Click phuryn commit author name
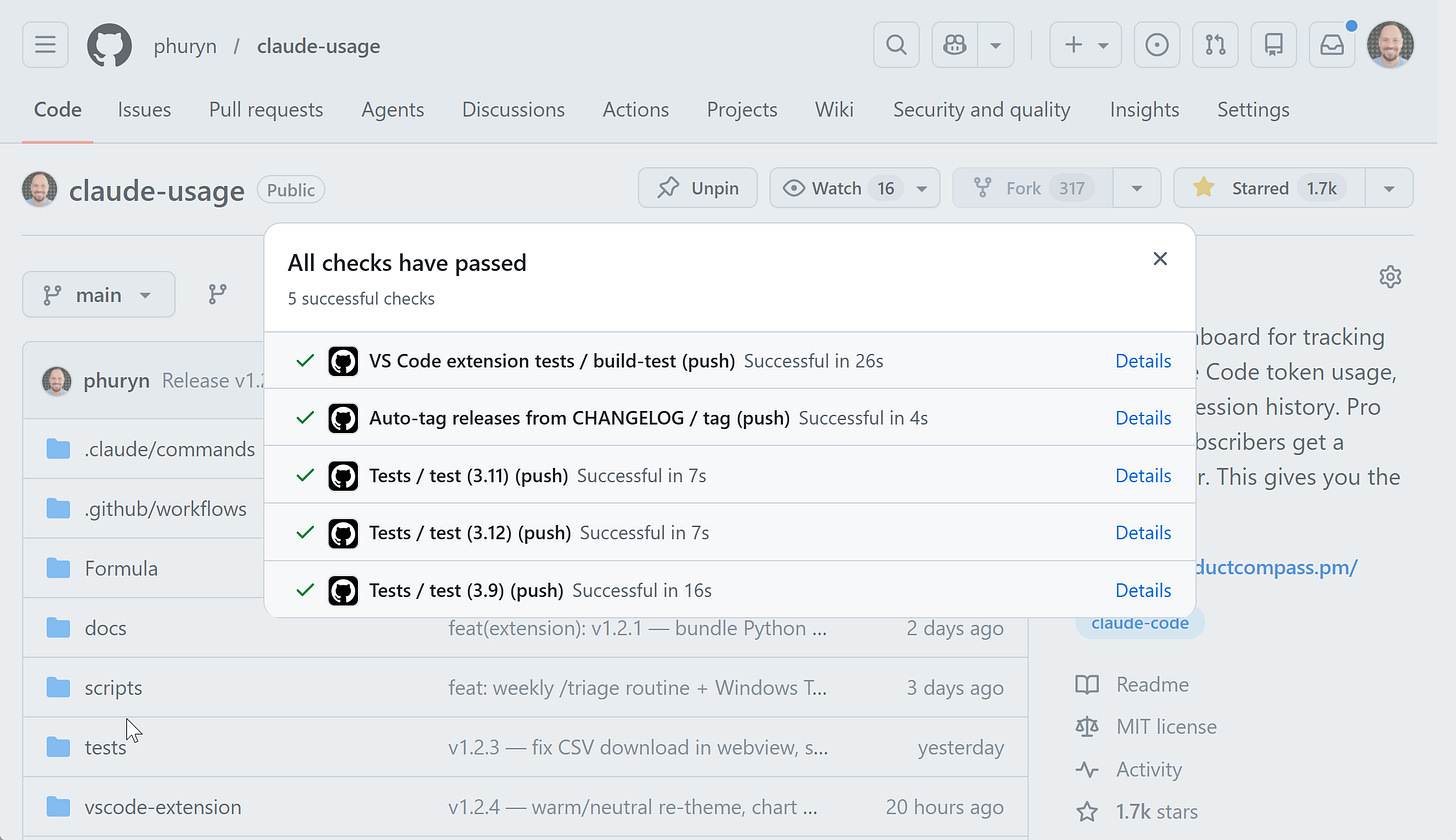Screen dimensions: 1456x840 (117, 381)
